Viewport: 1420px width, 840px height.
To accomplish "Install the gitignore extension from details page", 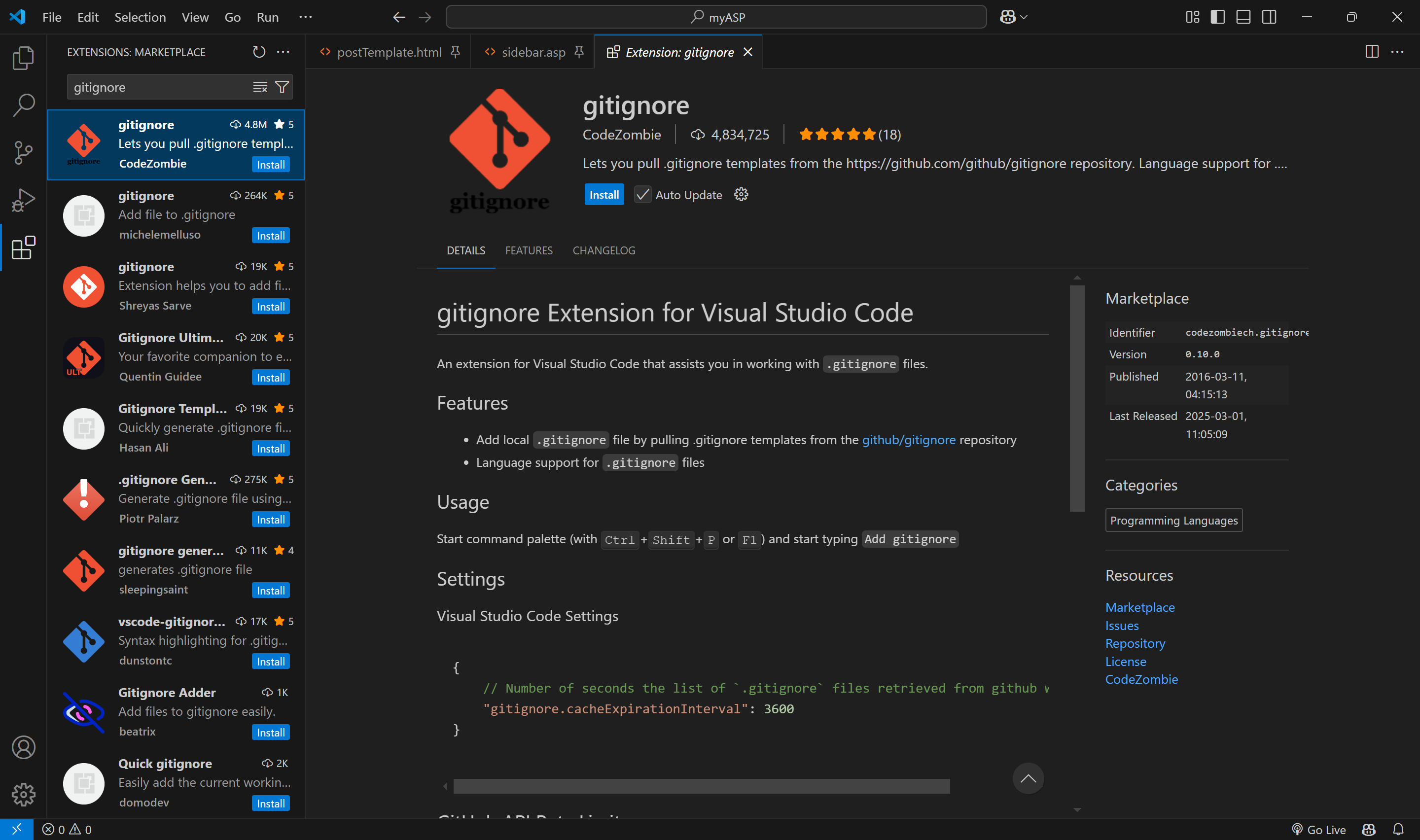I will click(x=604, y=195).
